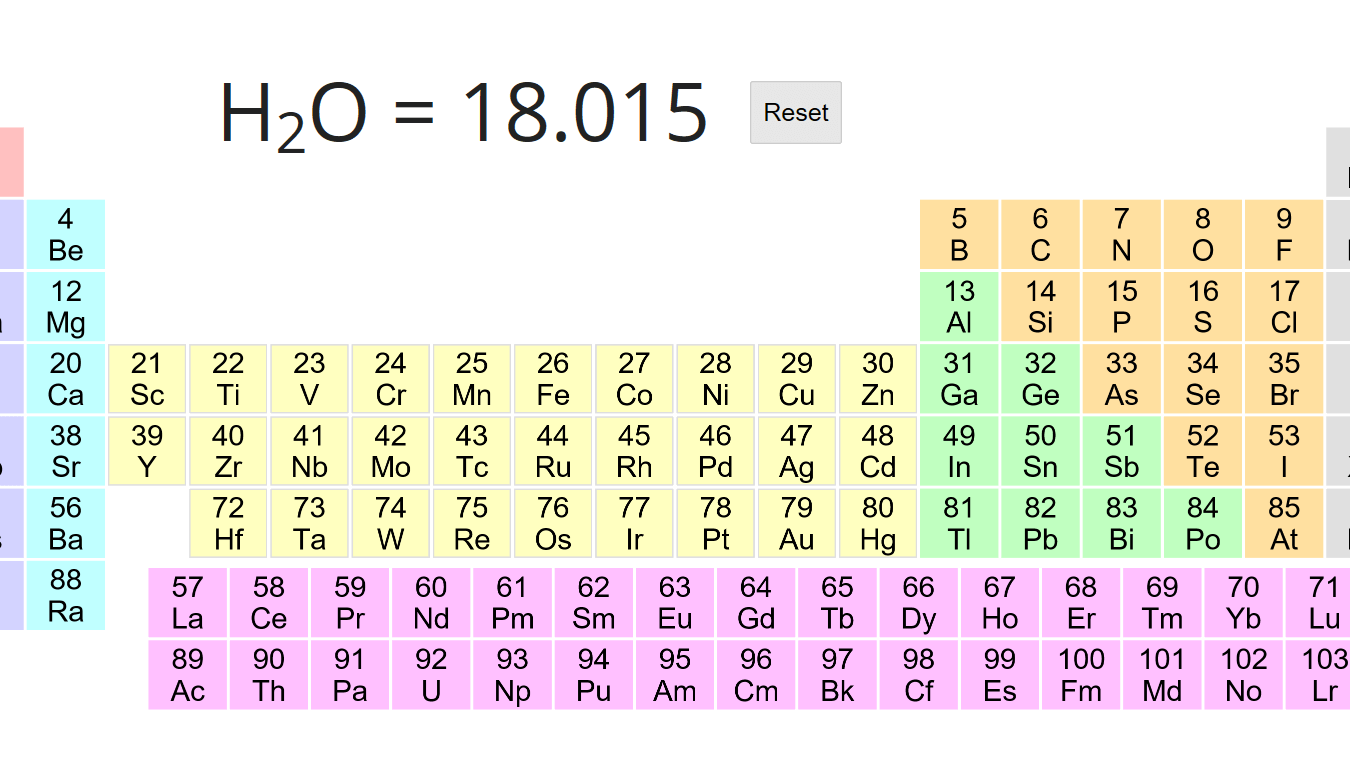Screen dimensions: 1350x759
Task: Click the Magnesium element tile
Action: point(66,307)
